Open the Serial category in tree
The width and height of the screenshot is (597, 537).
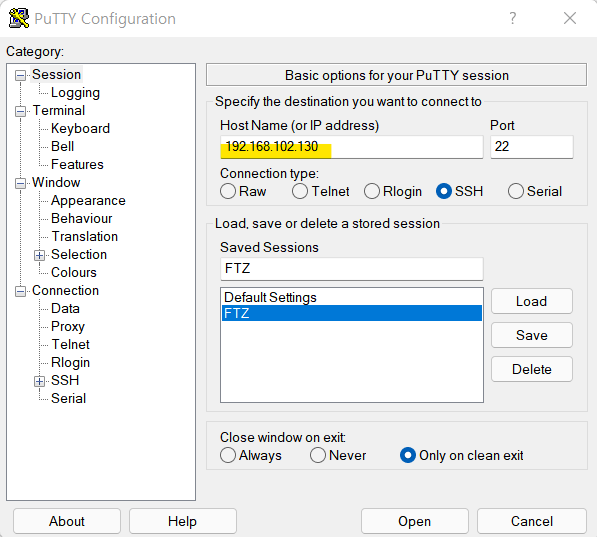(69, 398)
